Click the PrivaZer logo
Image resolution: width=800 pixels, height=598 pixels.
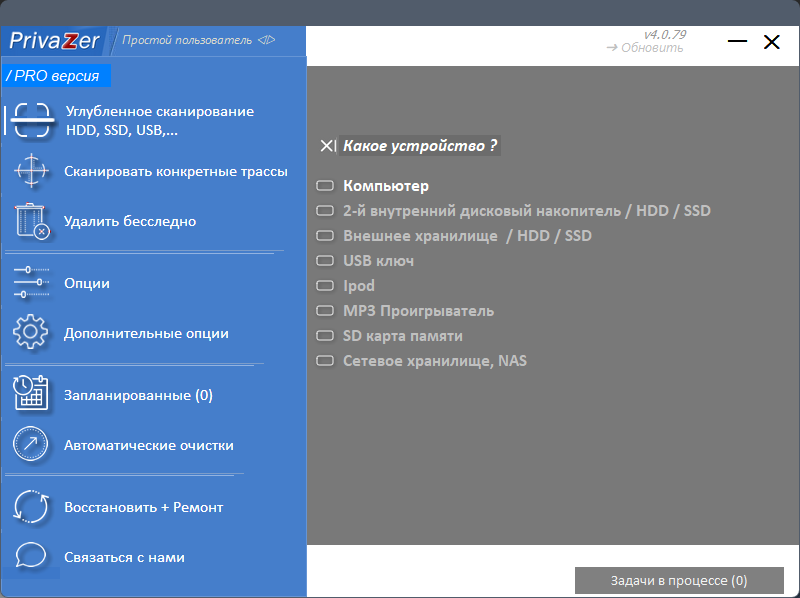(54, 41)
